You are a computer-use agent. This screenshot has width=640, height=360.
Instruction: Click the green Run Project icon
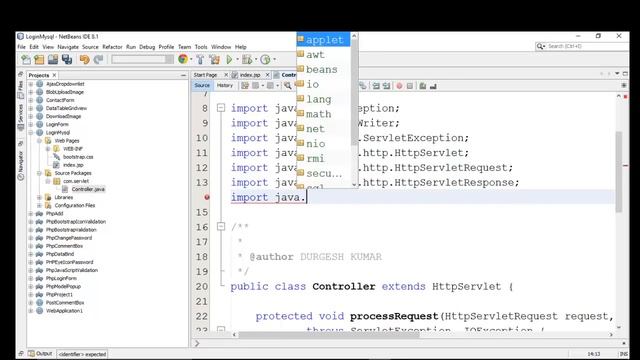tap(229, 60)
